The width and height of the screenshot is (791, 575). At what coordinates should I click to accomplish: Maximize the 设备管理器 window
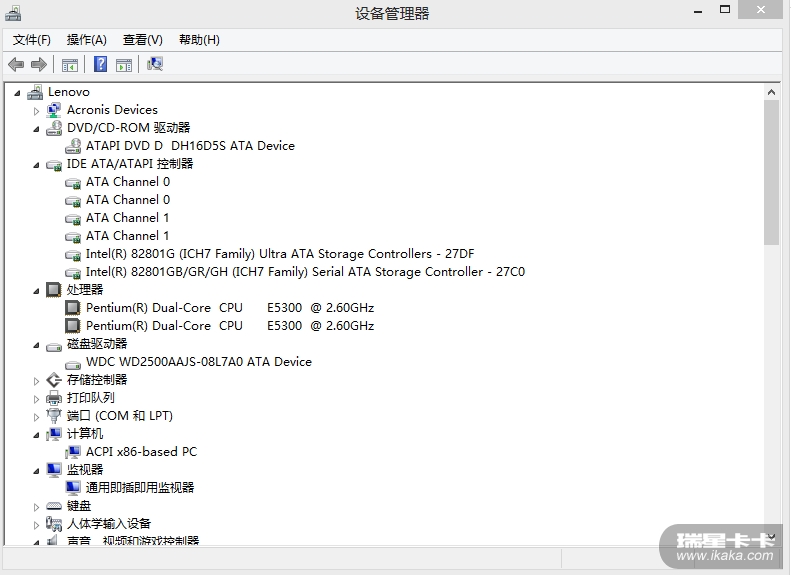pyautogui.click(x=725, y=10)
